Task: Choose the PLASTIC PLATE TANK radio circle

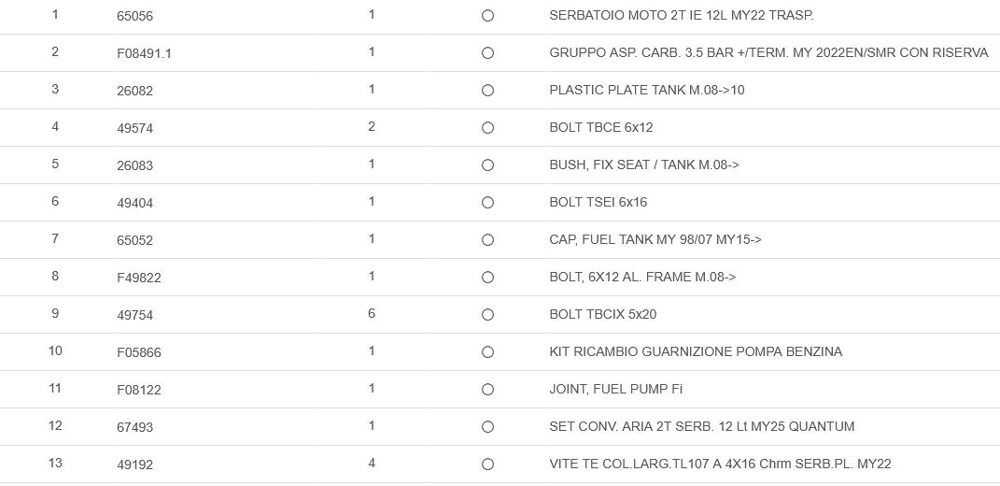Action: pos(487,90)
